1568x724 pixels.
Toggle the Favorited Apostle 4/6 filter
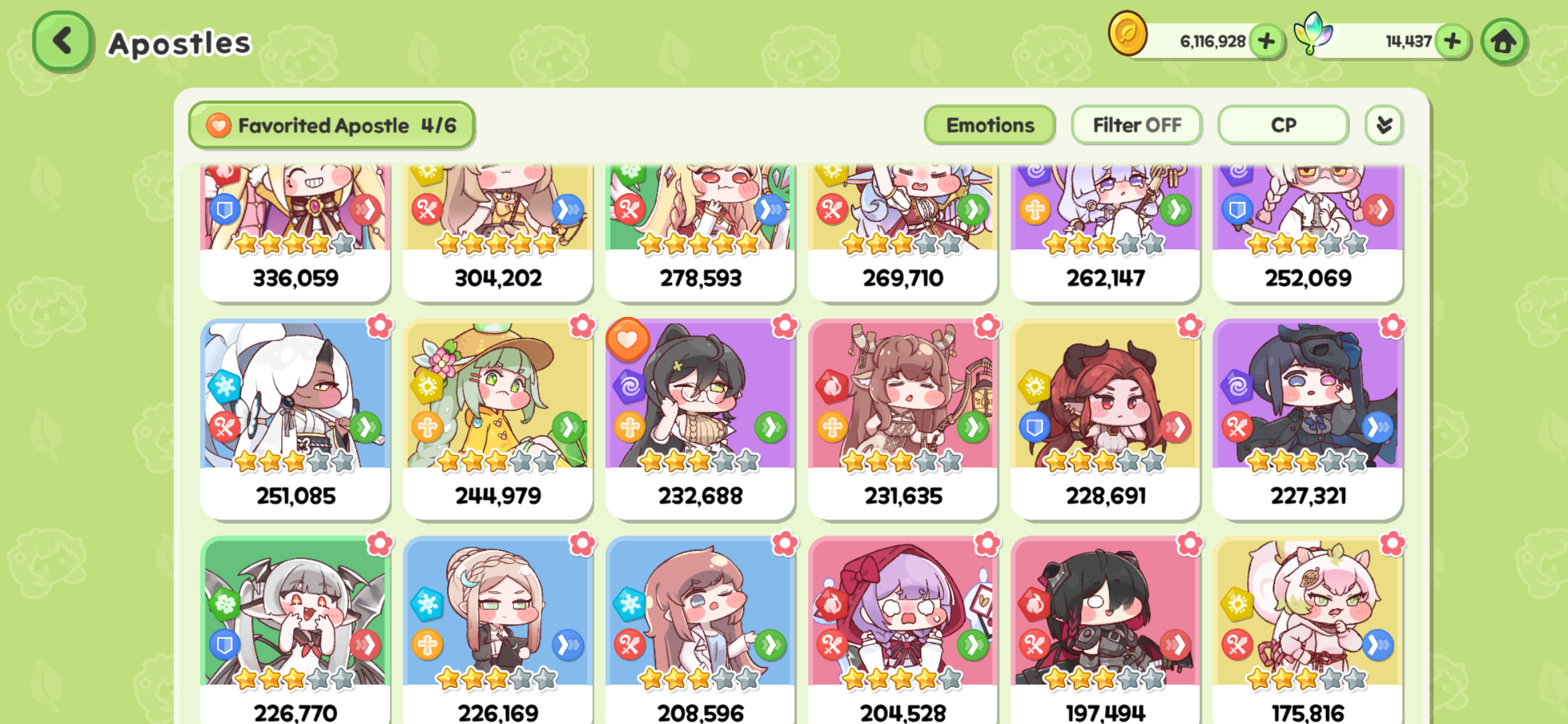332,125
